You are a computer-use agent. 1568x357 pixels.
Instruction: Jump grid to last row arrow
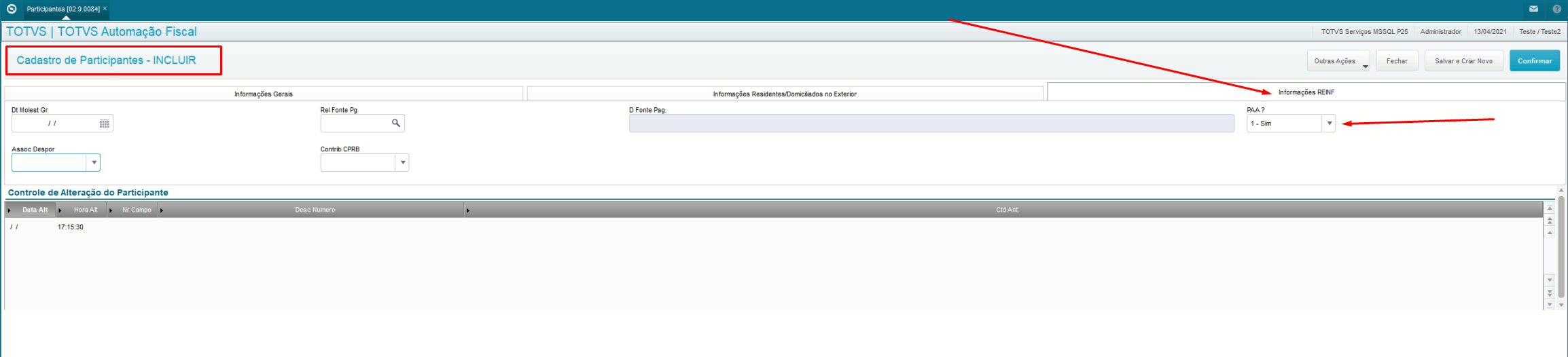pos(1550,304)
